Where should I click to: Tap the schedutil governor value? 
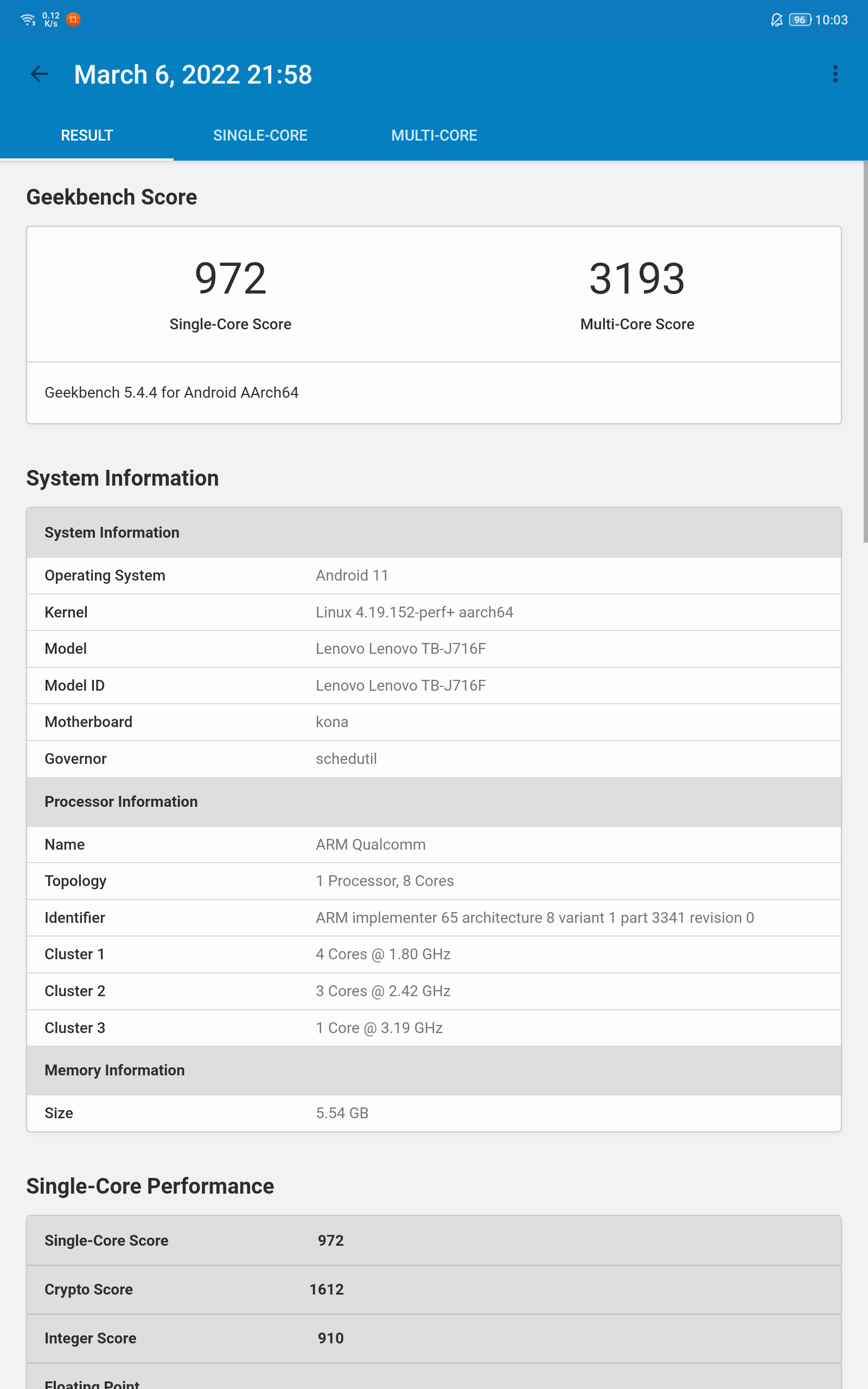point(346,759)
